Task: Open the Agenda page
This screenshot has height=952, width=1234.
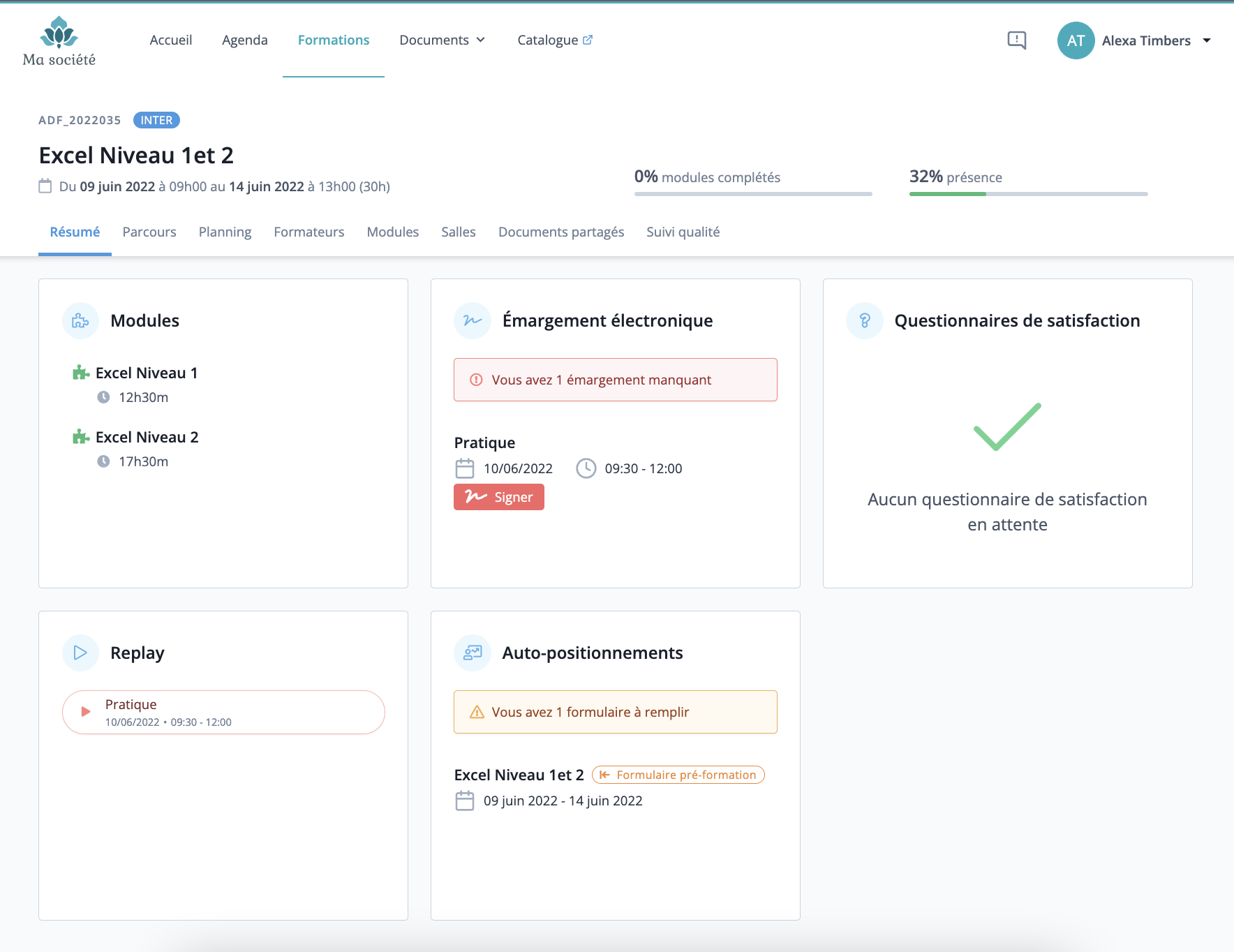Action: point(245,40)
